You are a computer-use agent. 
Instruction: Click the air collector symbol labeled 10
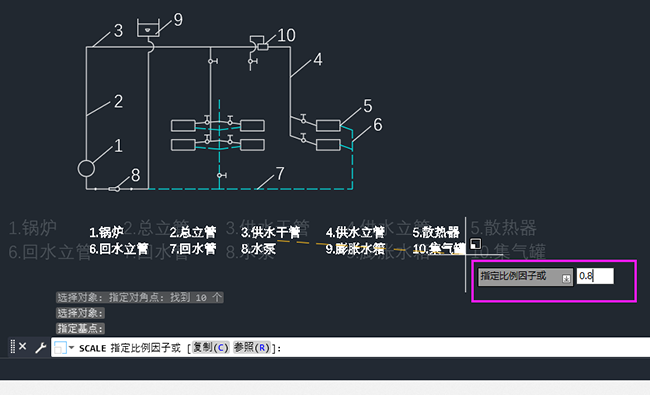(x=263, y=47)
